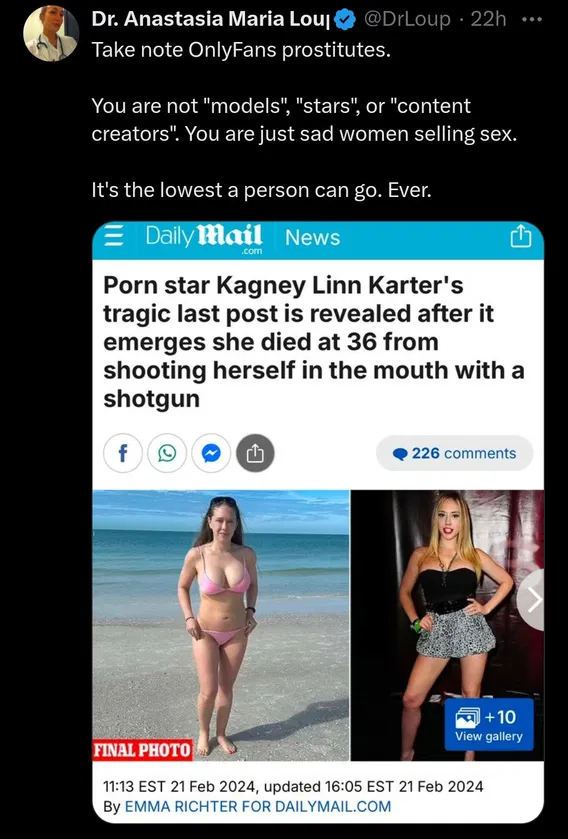Share article via Messenger icon
Screen dimensions: 568x839
point(211,453)
